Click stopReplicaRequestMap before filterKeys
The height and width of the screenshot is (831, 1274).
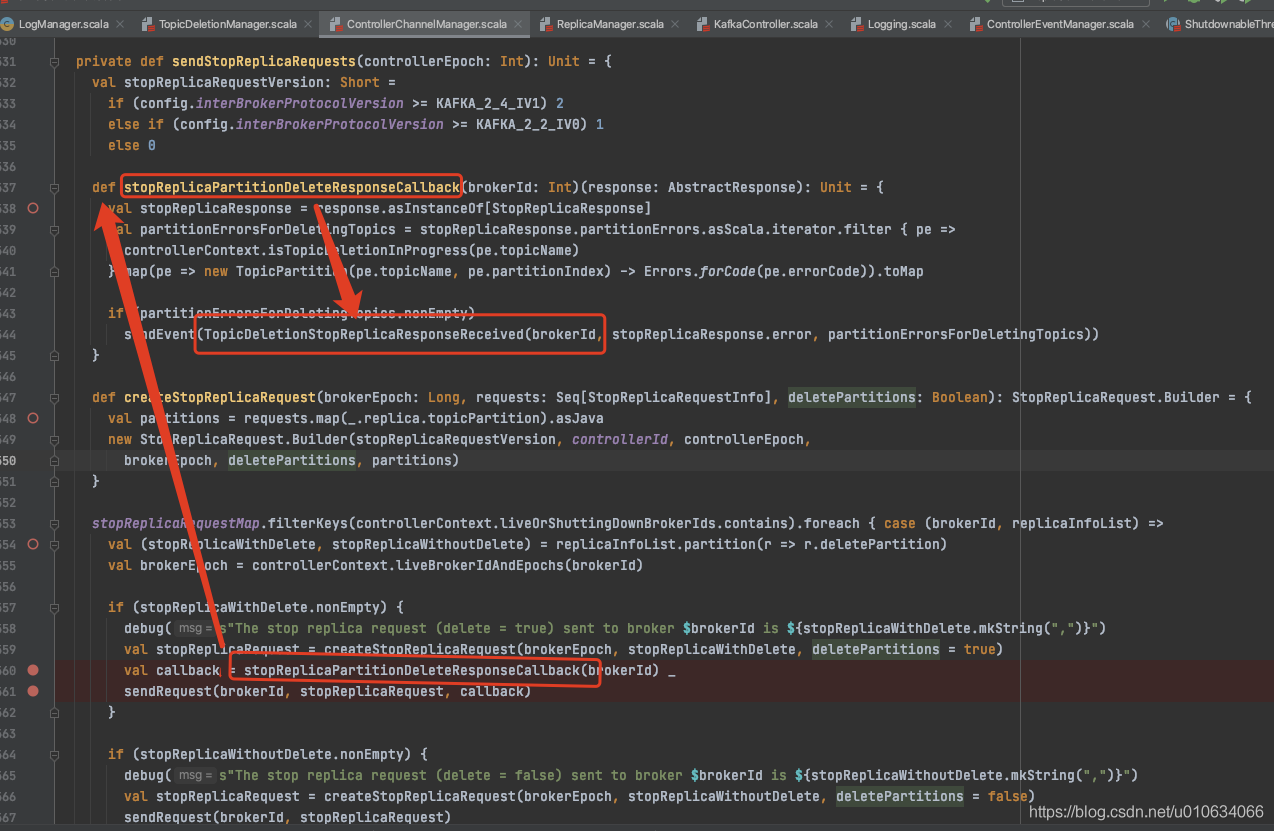(176, 523)
